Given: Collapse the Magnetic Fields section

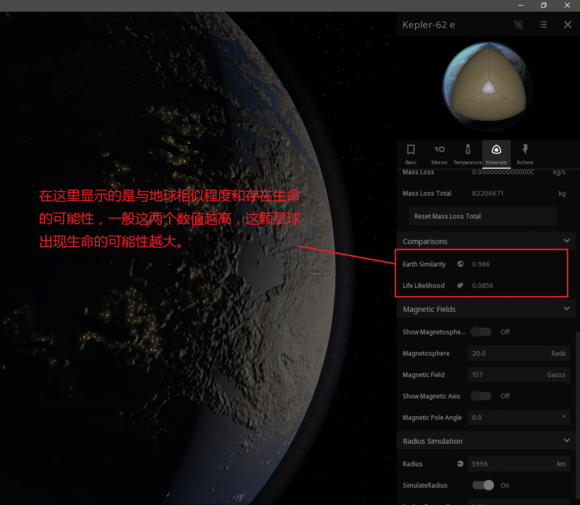Looking at the screenshot, I should 566,309.
